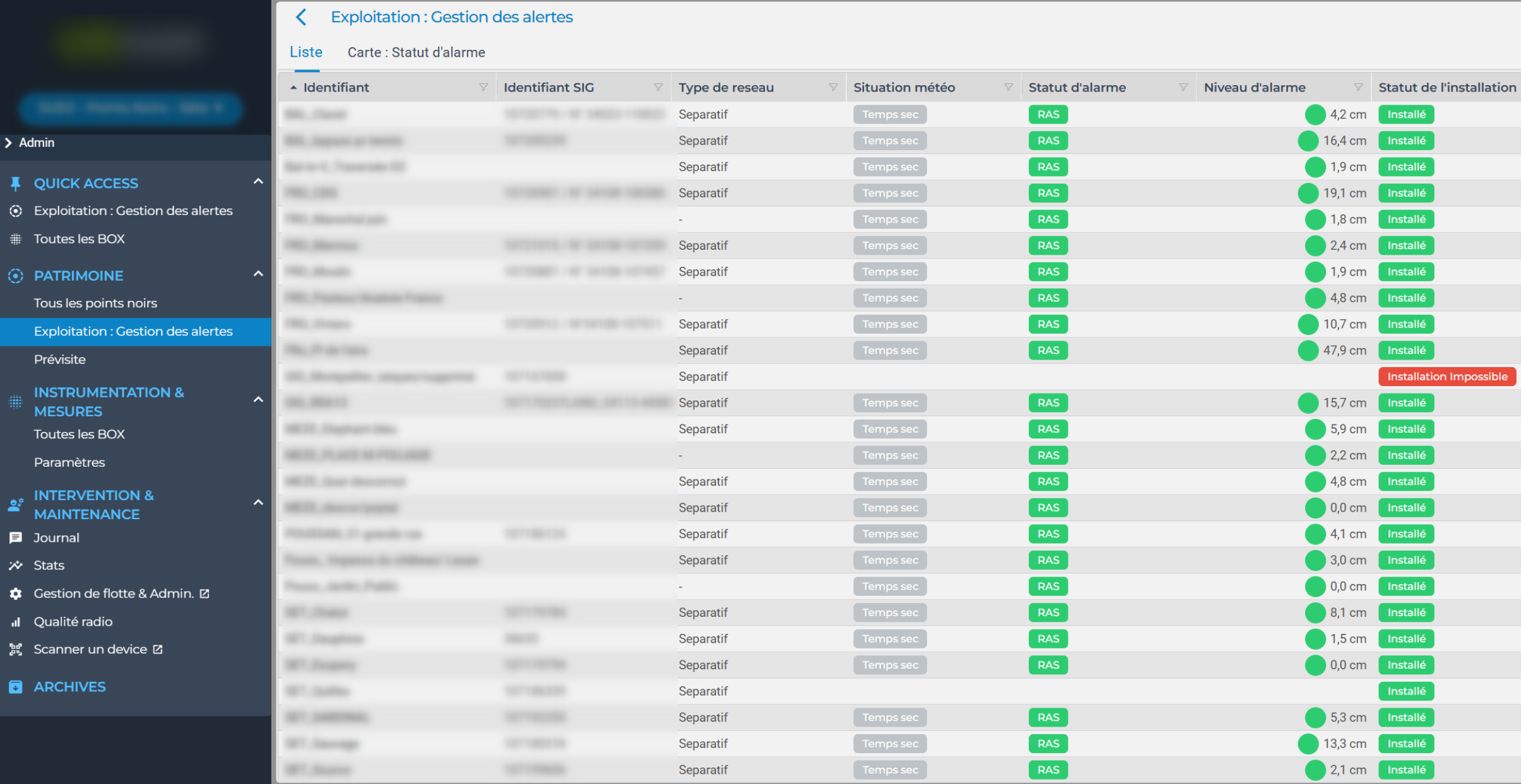The image size is (1521, 784).
Task: Sort by the Niveau d'alarme column header
Action: coord(1254,88)
